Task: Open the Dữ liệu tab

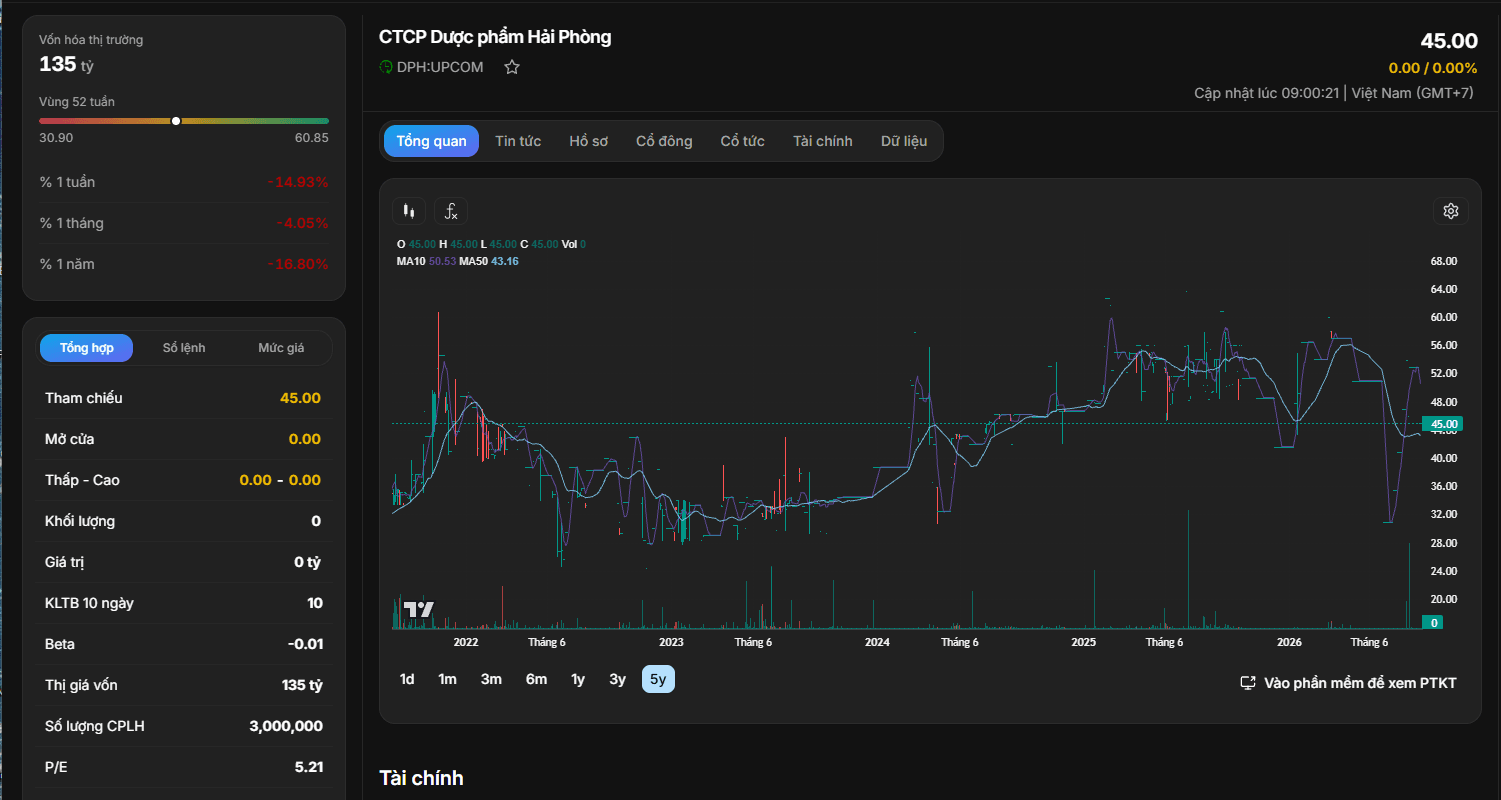Action: click(x=904, y=141)
